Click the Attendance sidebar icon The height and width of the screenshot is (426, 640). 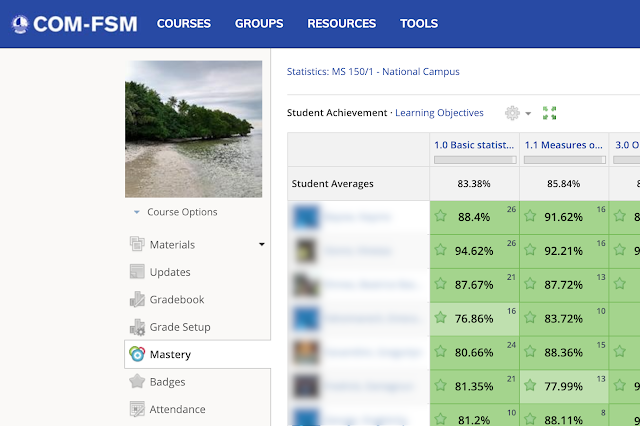(137, 409)
